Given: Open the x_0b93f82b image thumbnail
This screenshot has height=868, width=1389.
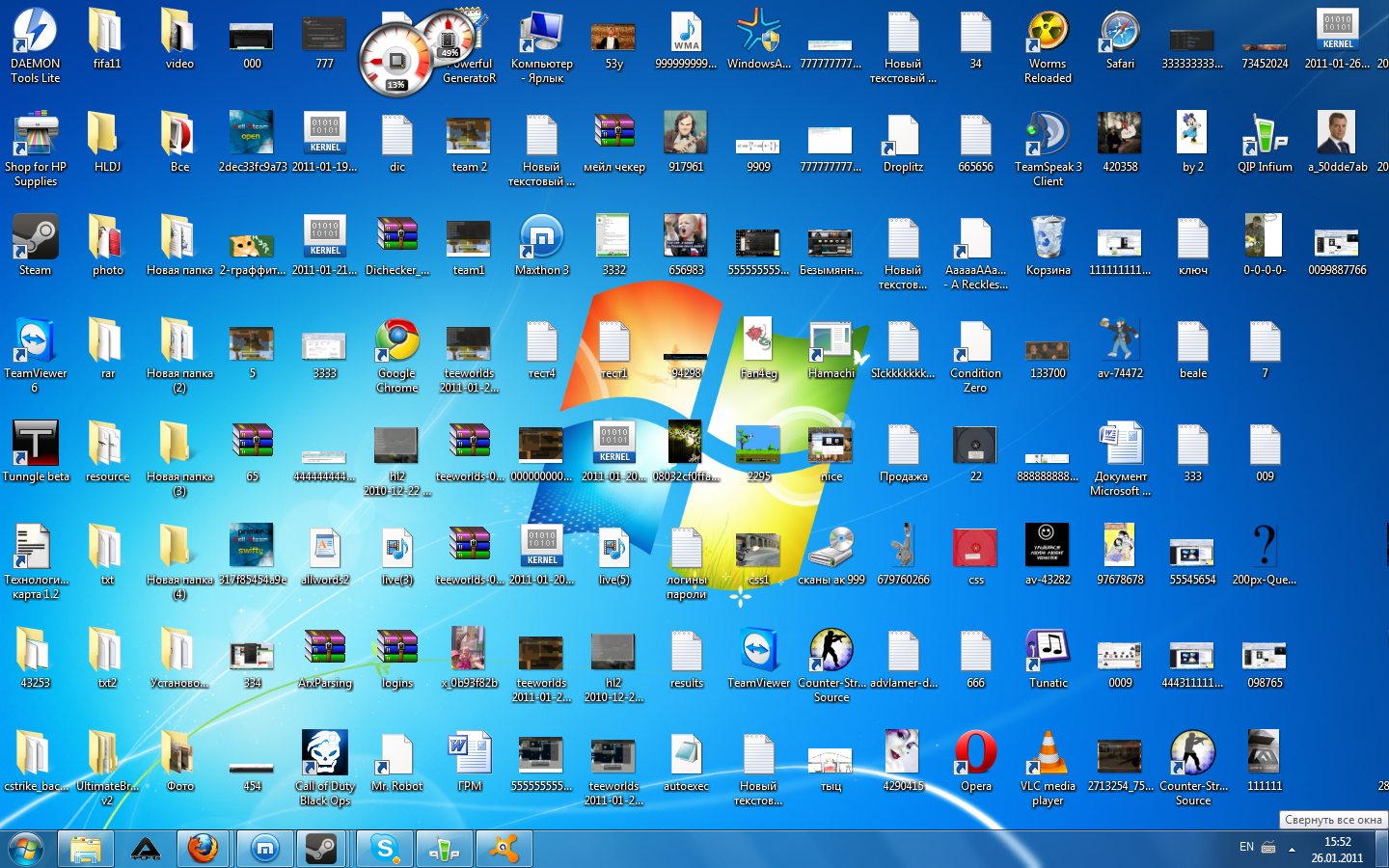Looking at the screenshot, I should pos(470,658).
